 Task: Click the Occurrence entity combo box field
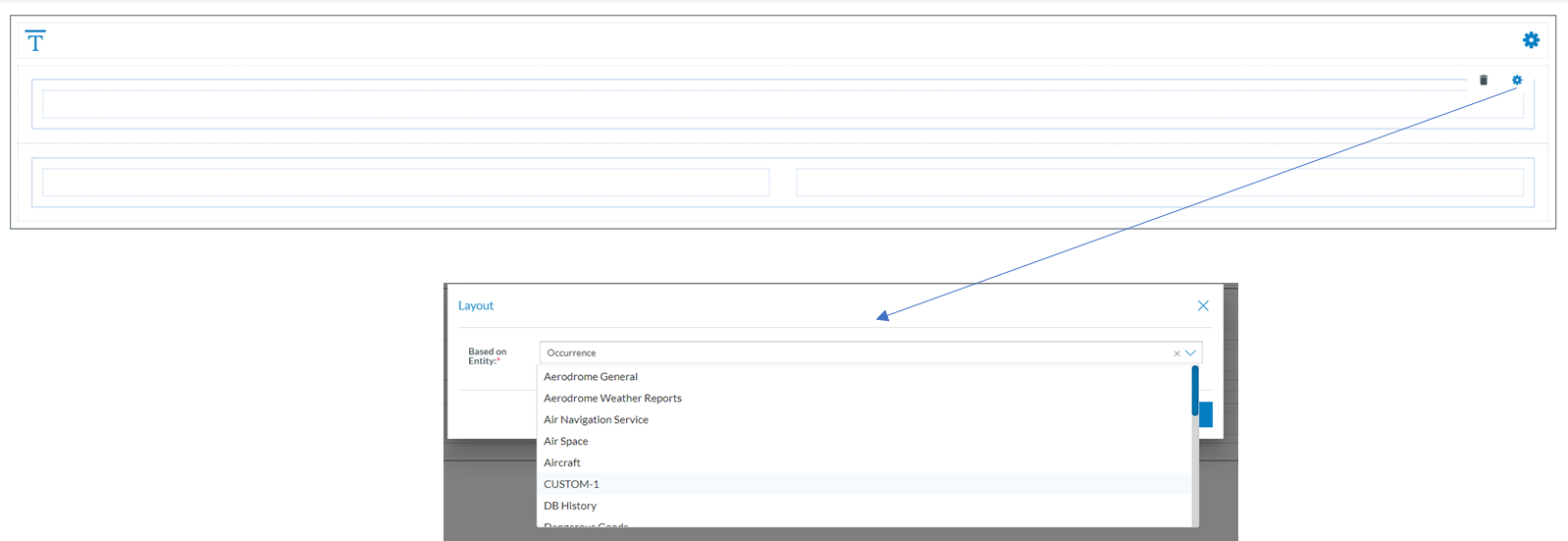[854, 353]
